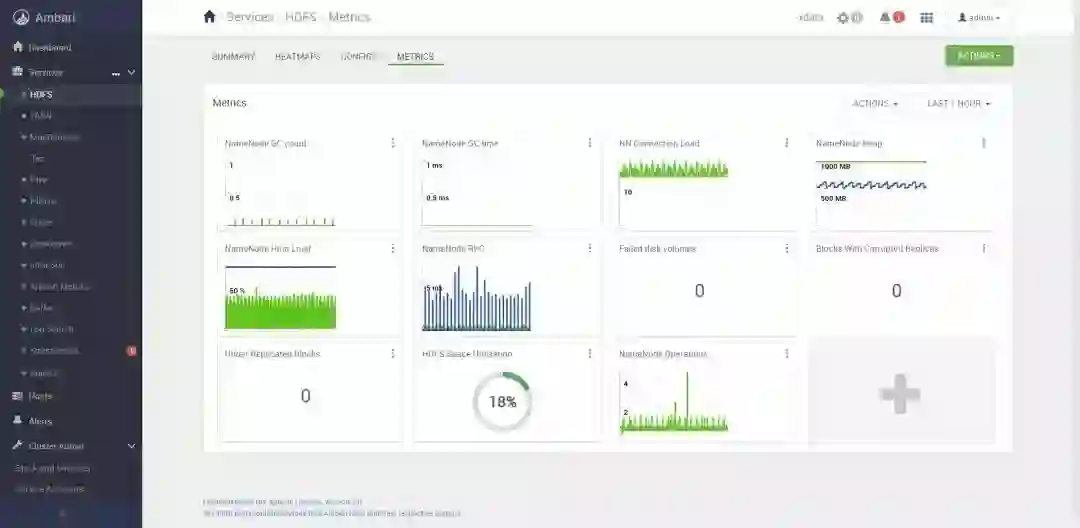Click the home icon in the breadcrumb
This screenshot has height=528, width=1080.
(x=209, y=17)
